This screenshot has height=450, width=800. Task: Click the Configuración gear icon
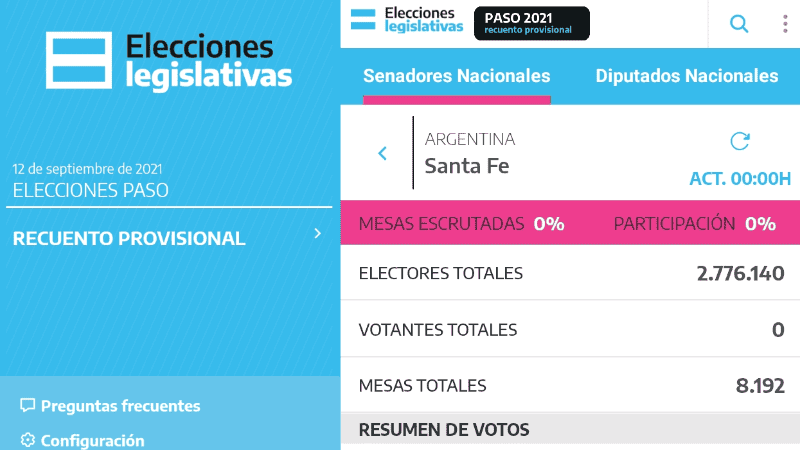pyautogui.click(x=28, y=440)
